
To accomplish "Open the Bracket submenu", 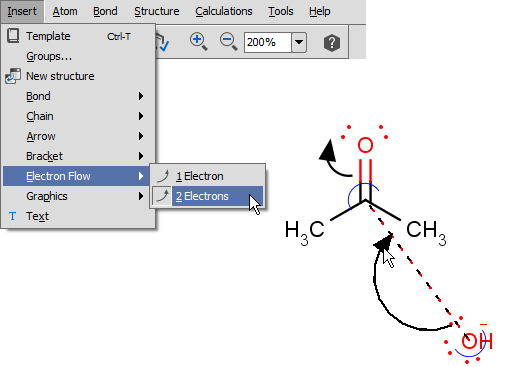I will (x=79, y=156).
